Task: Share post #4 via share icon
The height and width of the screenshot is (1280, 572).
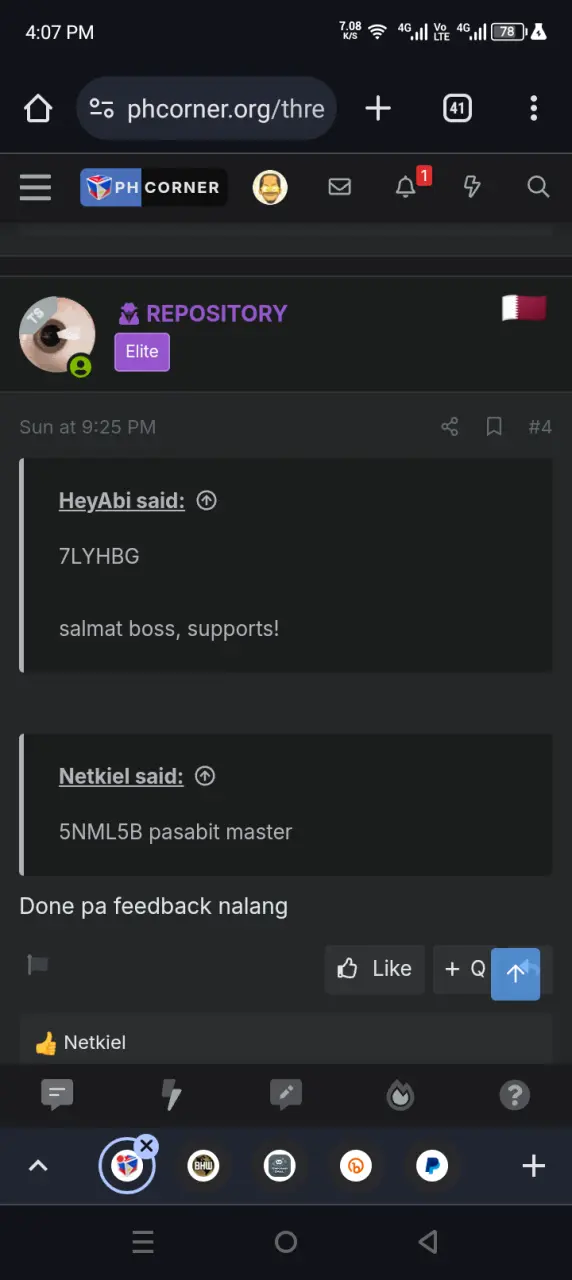Action: coord(450,427)
